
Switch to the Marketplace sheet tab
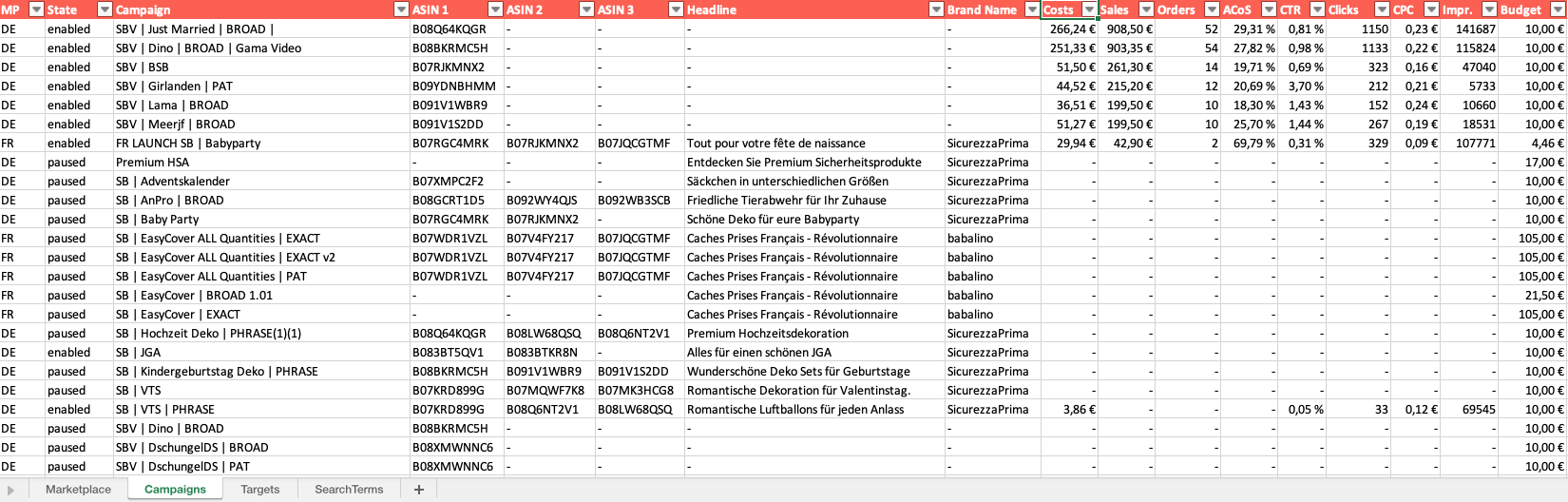[78, 490]
